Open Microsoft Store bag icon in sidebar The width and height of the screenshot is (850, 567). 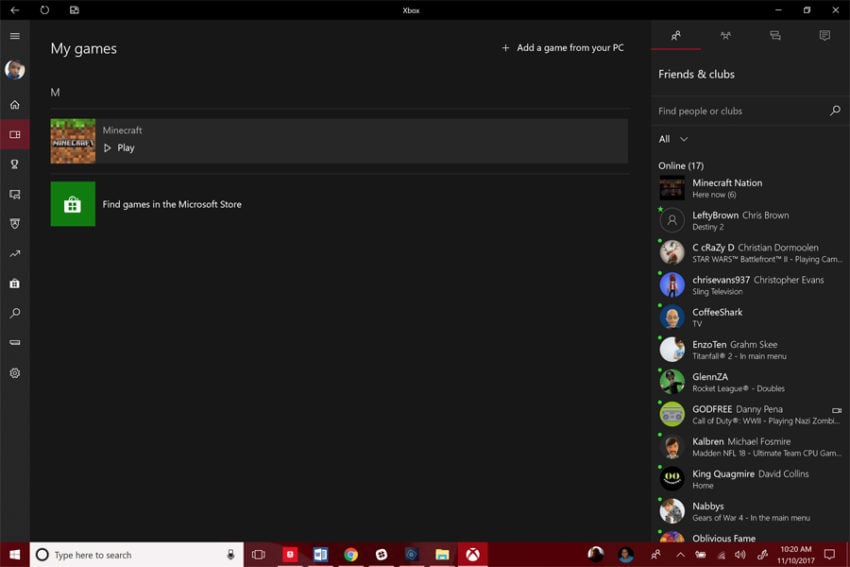coord(15,283)
